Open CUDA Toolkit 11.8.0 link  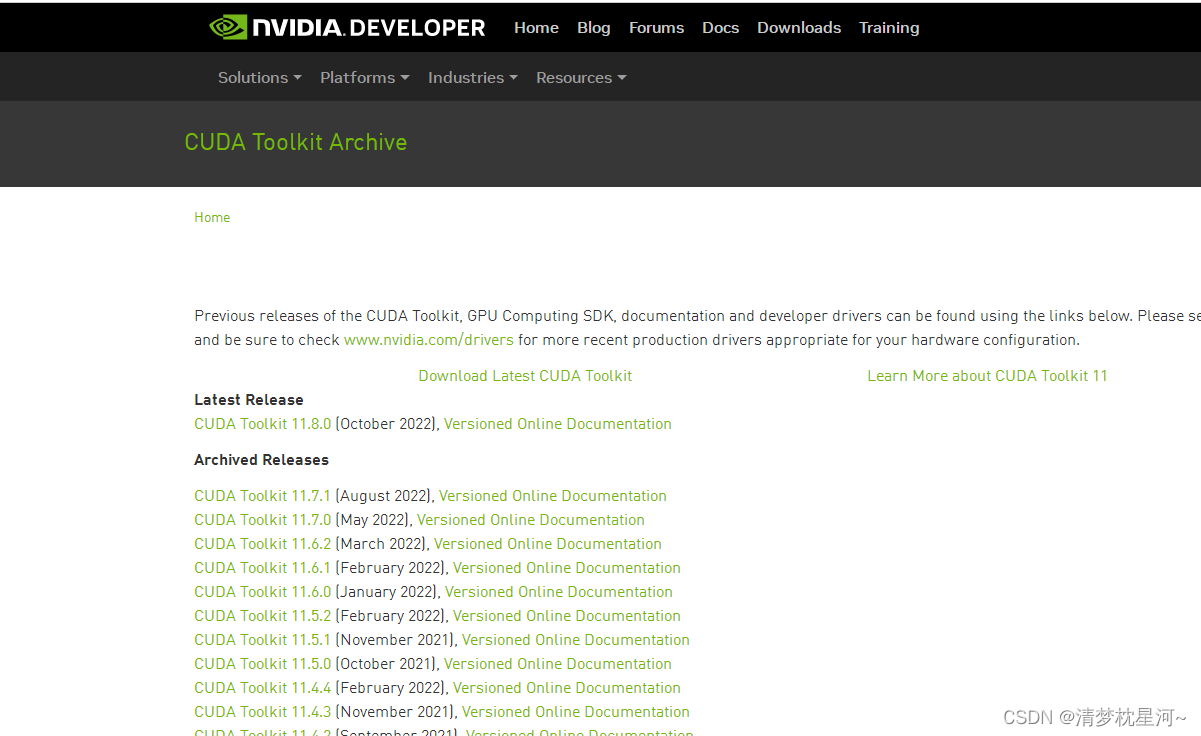pyautogui.click(x=262, y=424)
